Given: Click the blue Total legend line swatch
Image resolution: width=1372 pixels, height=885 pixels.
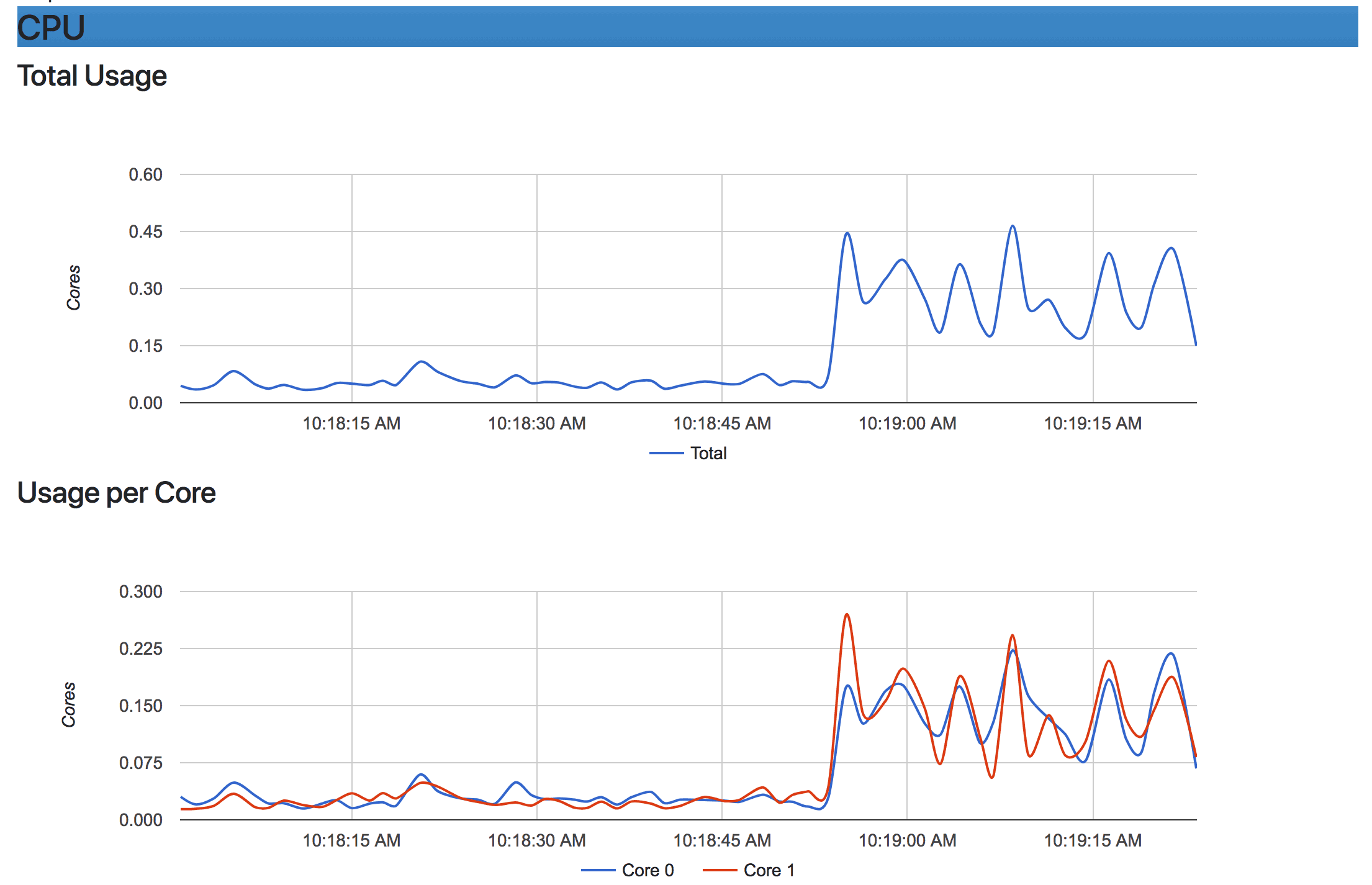Looking at the screenshot, I should (x=666, y=454).
